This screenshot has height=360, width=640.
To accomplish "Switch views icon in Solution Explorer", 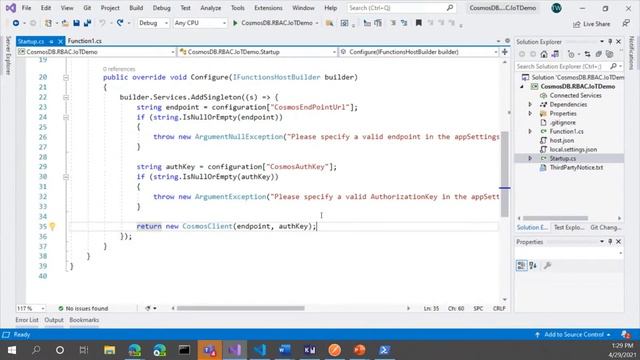I will [x=555, y=54].
